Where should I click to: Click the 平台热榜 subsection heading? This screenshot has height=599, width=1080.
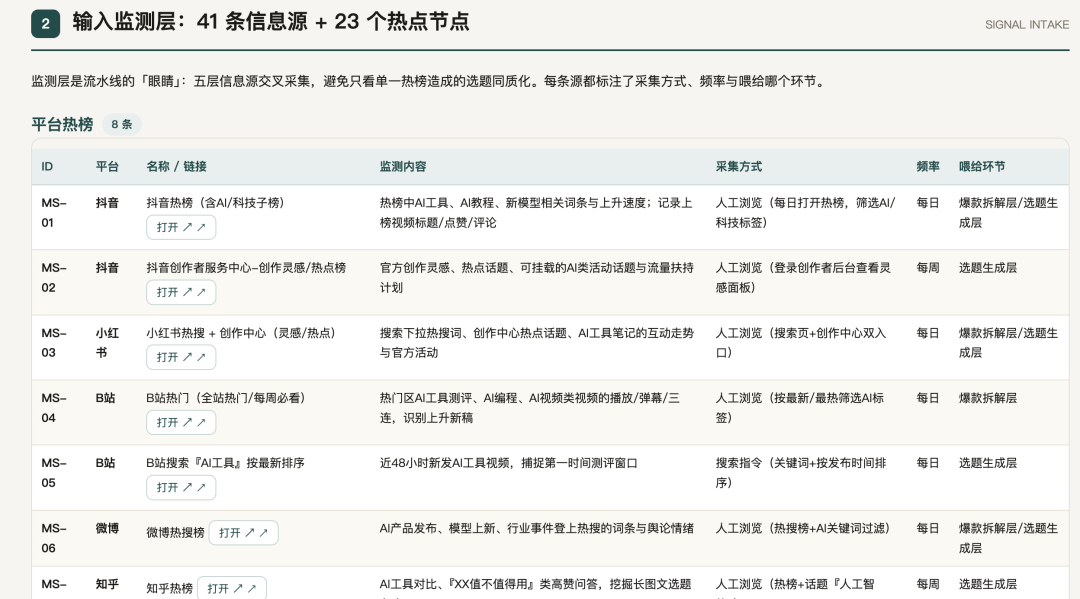62,125
